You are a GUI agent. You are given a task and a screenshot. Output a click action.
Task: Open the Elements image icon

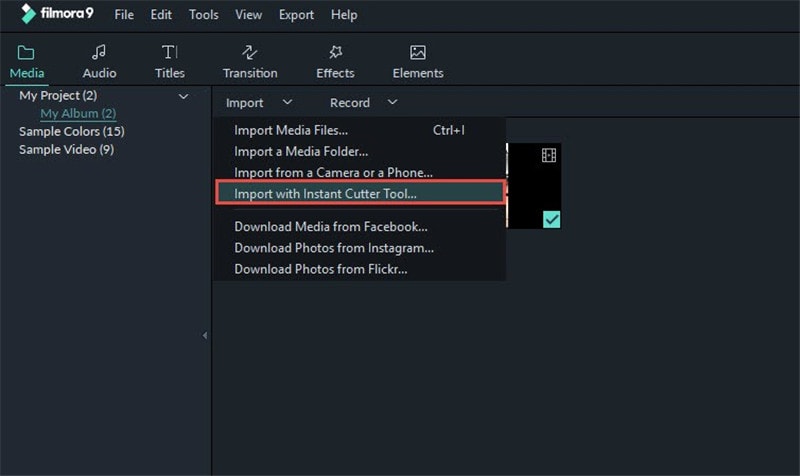pyautogui.click(x=418, y=52)
